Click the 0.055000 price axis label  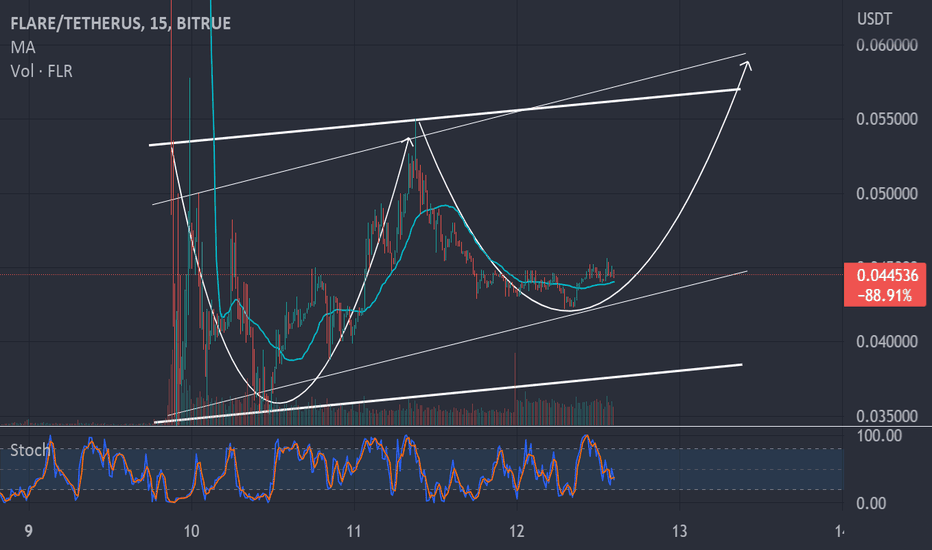pyautogui.click(x=887, y=119)
